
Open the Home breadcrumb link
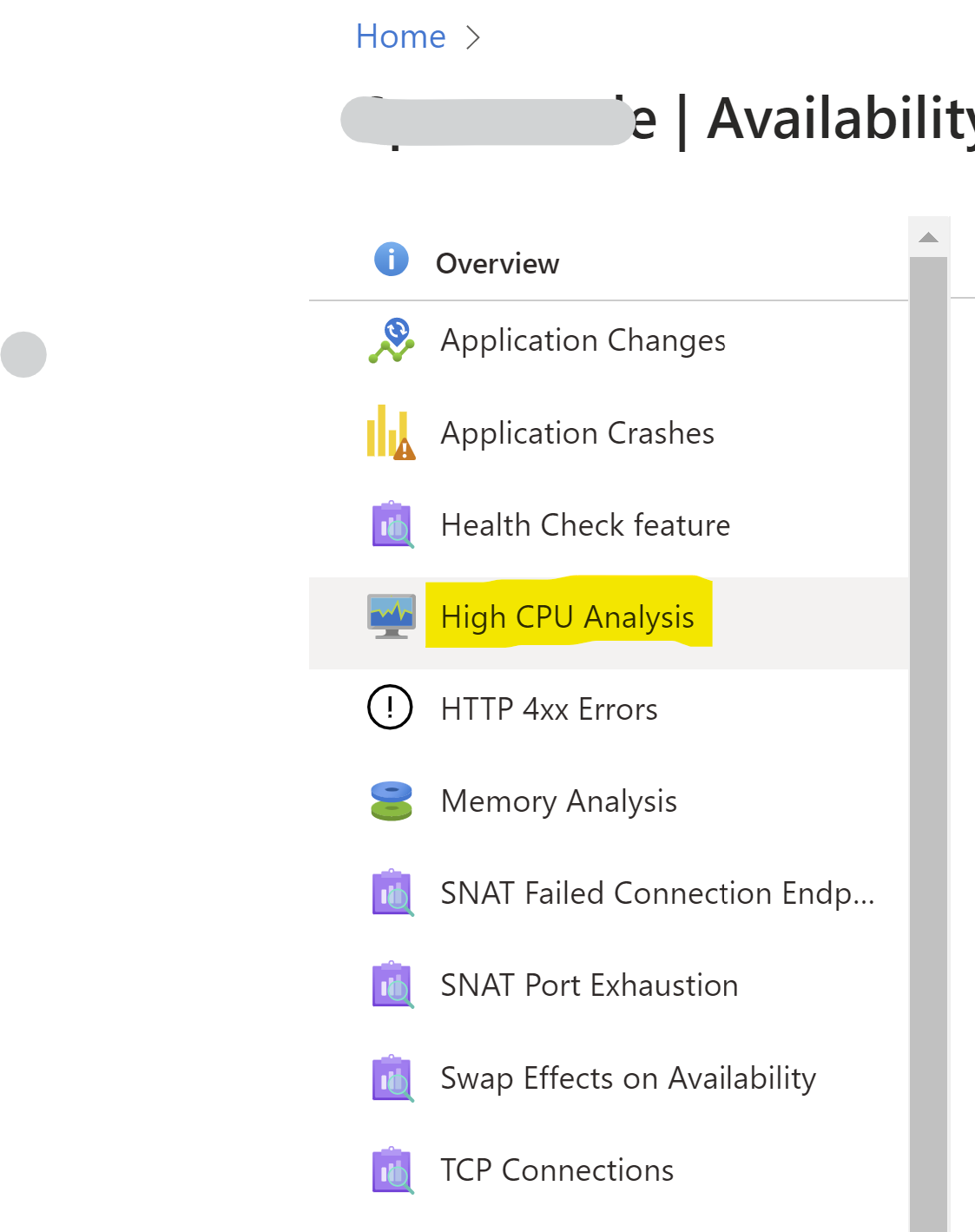(x=399, y=36)
